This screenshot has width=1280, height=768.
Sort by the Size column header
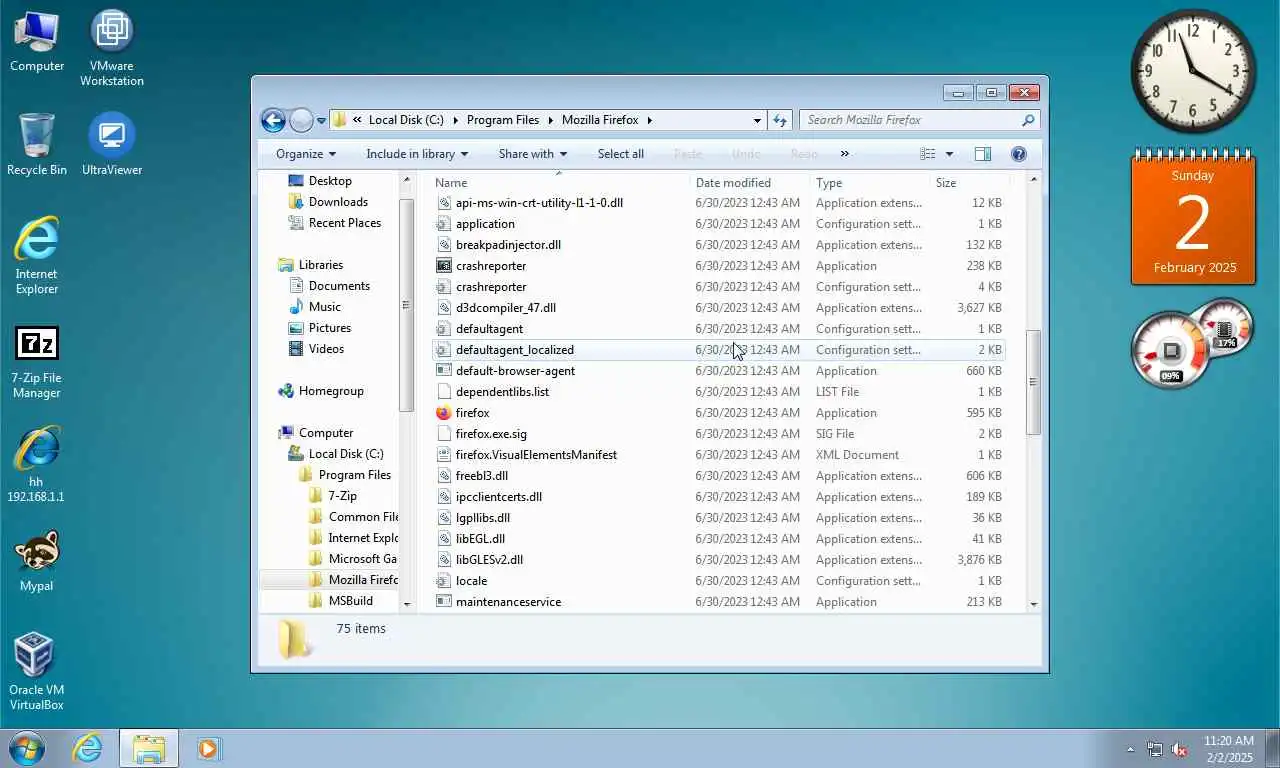969,183
